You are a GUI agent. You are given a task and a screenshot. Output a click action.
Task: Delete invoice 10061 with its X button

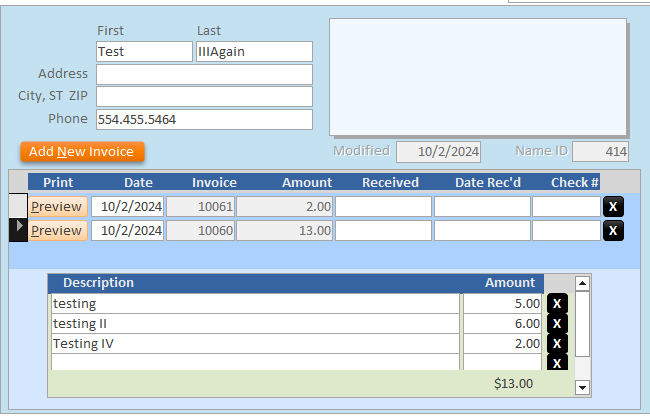[x=613, y=207]
